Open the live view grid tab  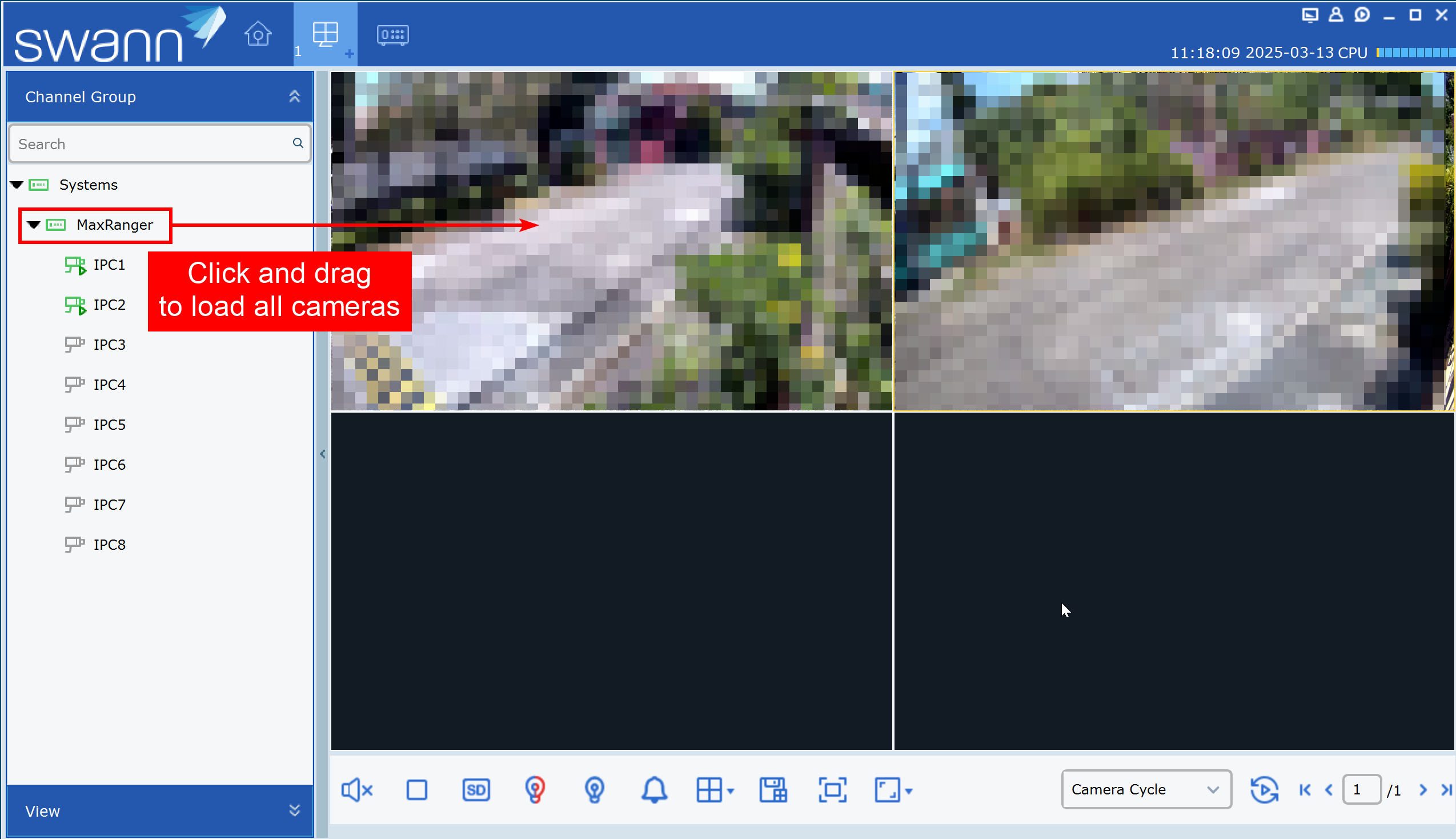(325, 34)
